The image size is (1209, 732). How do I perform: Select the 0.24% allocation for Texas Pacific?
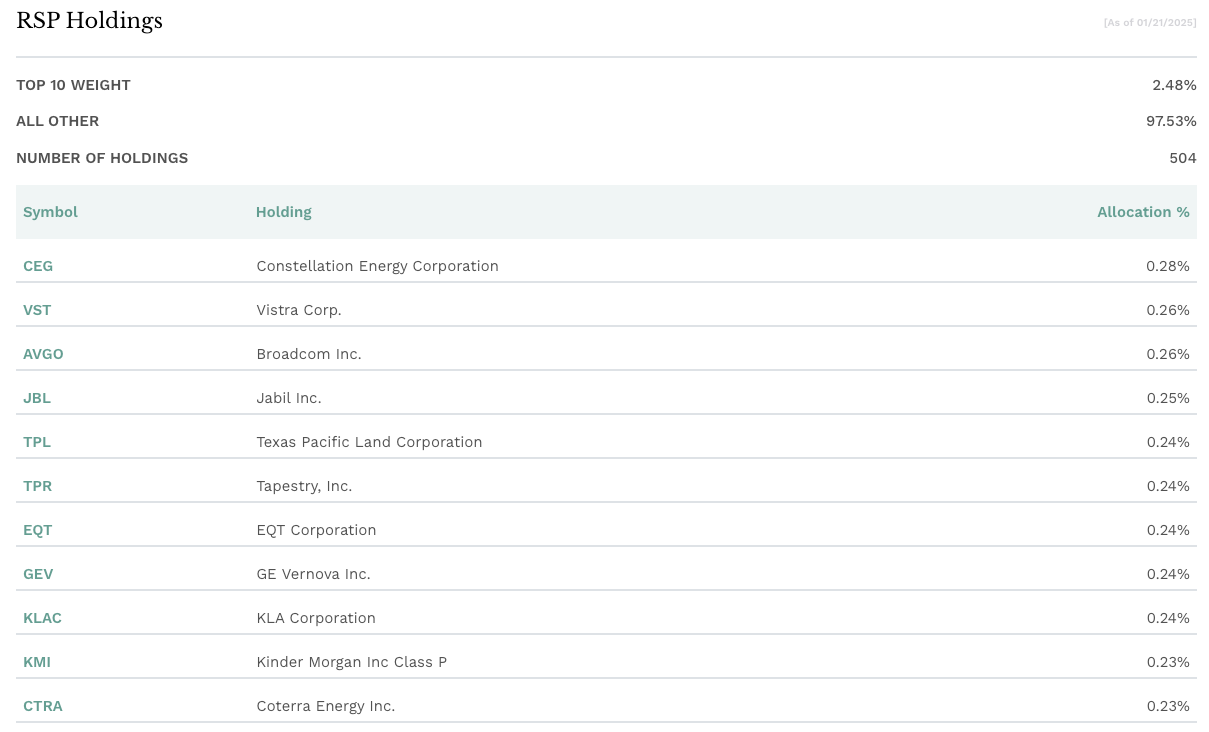[x=1168, y=442]
